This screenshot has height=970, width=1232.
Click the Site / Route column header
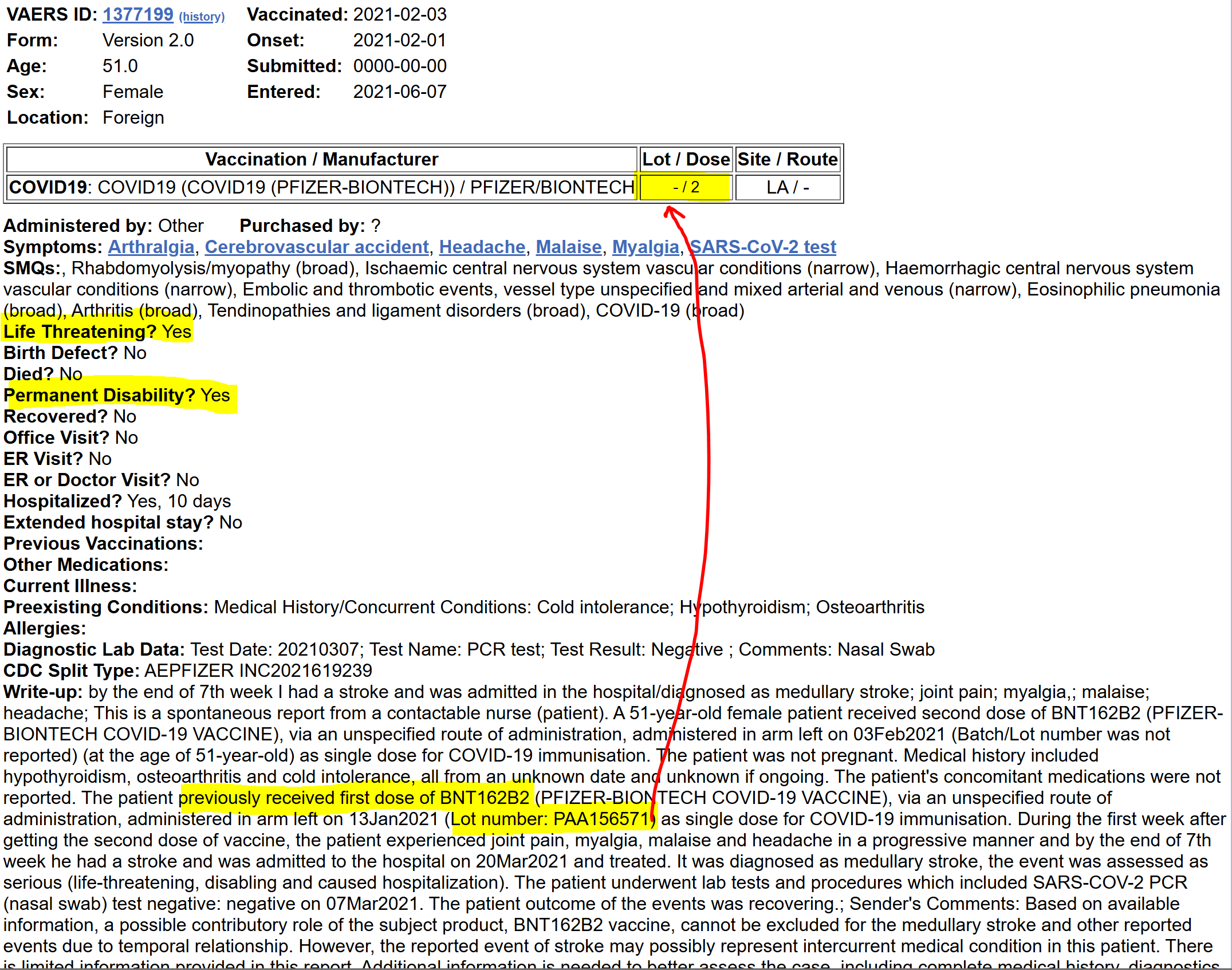[x=787, y=159]
